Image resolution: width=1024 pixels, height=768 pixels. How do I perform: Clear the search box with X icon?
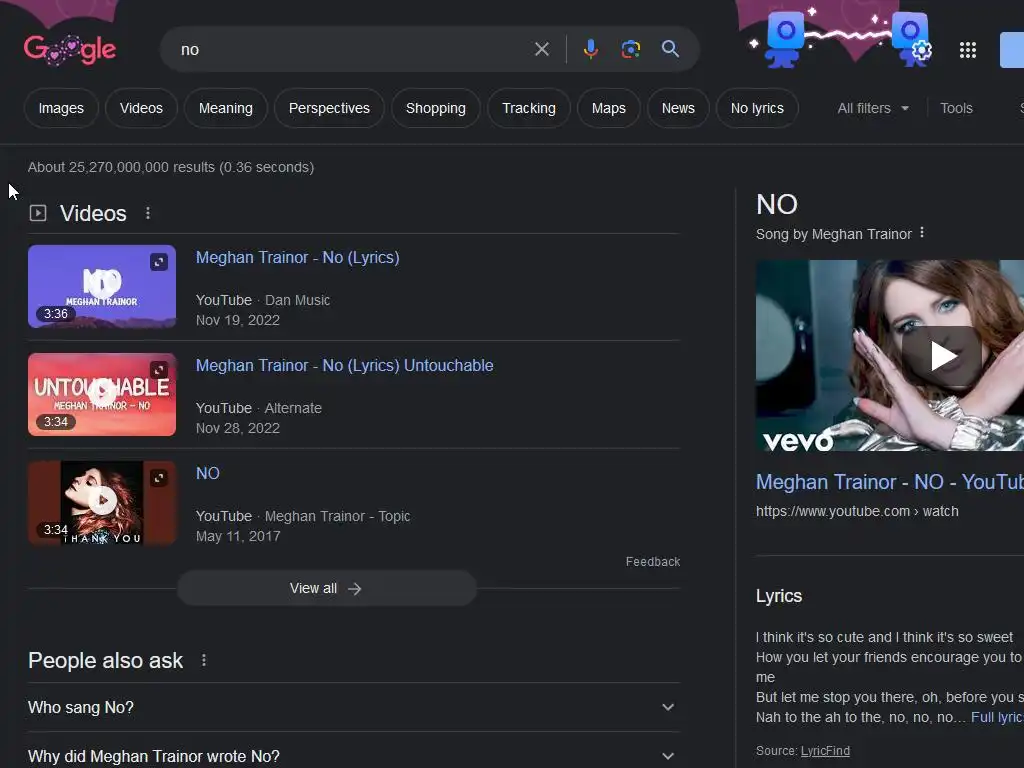pos(541,49)
